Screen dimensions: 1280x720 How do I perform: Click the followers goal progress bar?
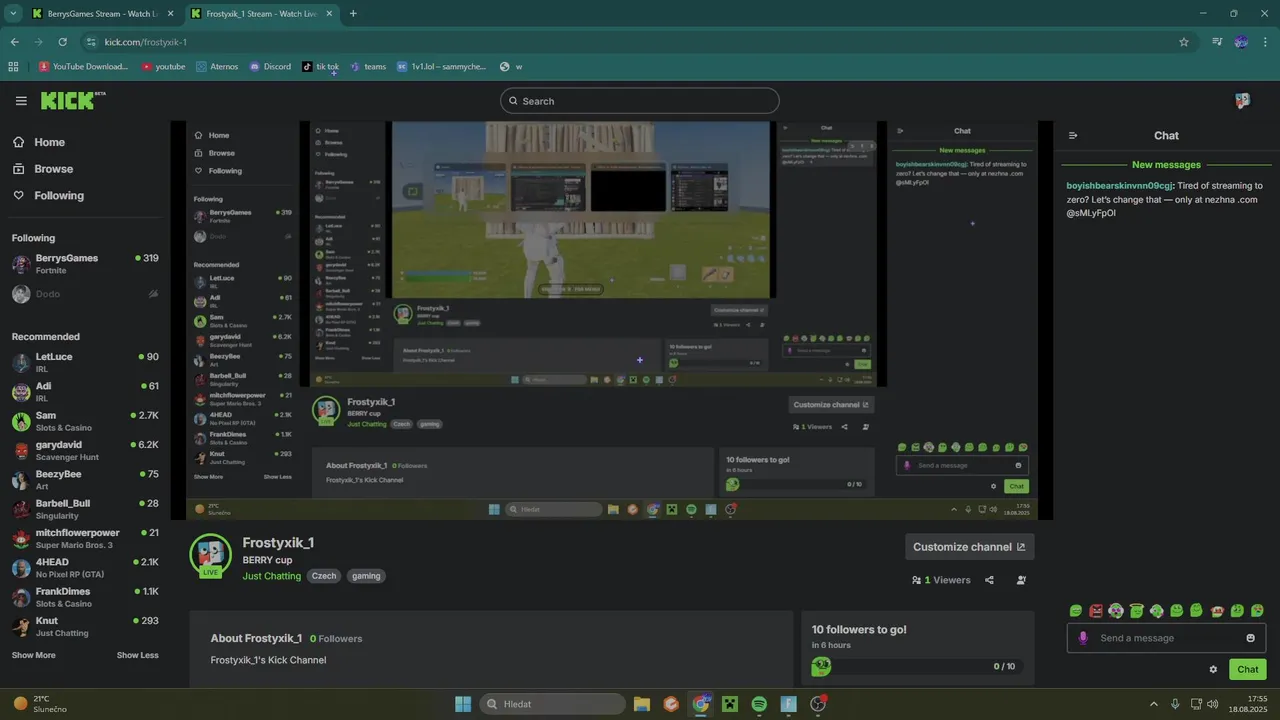pos(918,666)
